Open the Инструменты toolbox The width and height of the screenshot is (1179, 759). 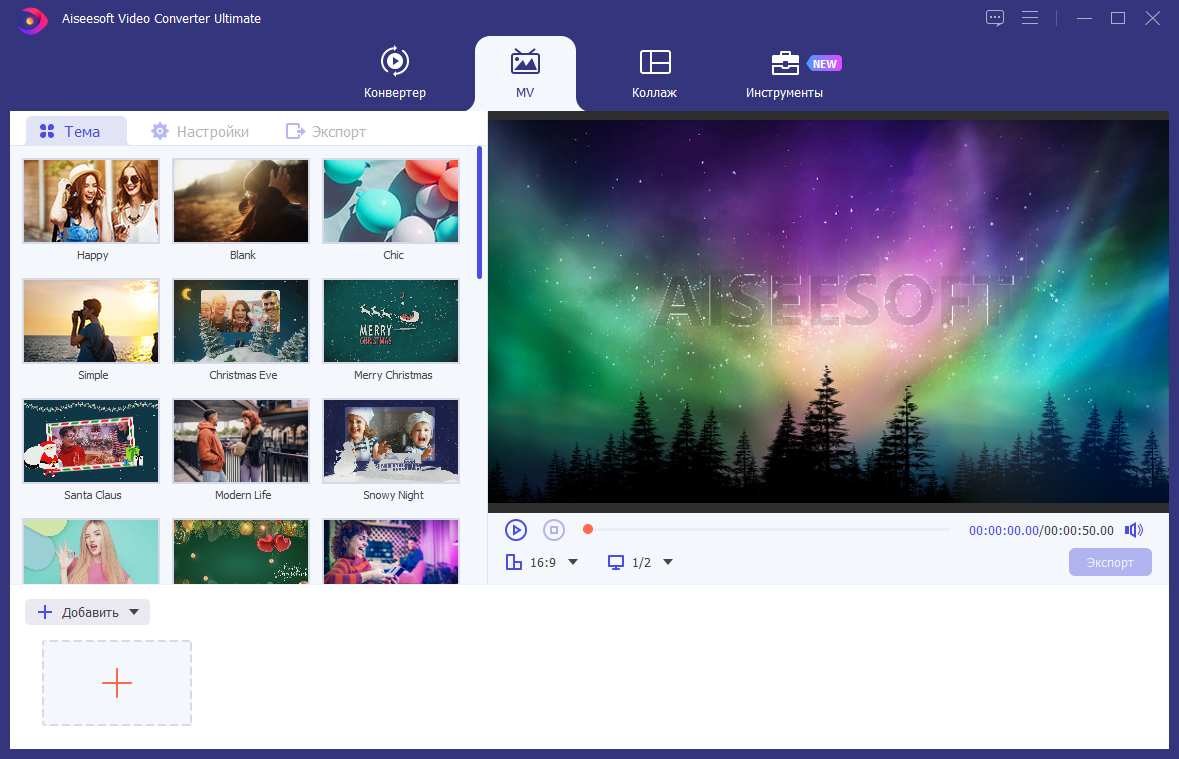click(784, 73)
